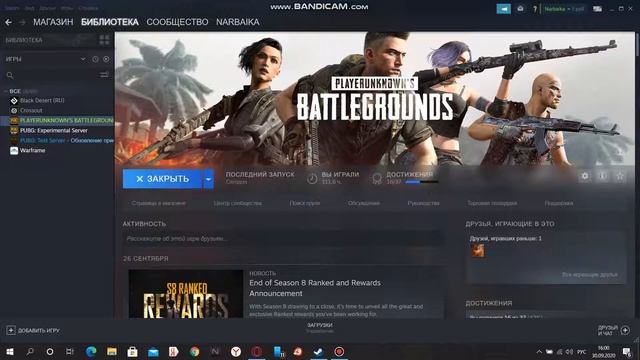Click the achievements progress bar
640x360 pixels.
[x=422, y=182]
